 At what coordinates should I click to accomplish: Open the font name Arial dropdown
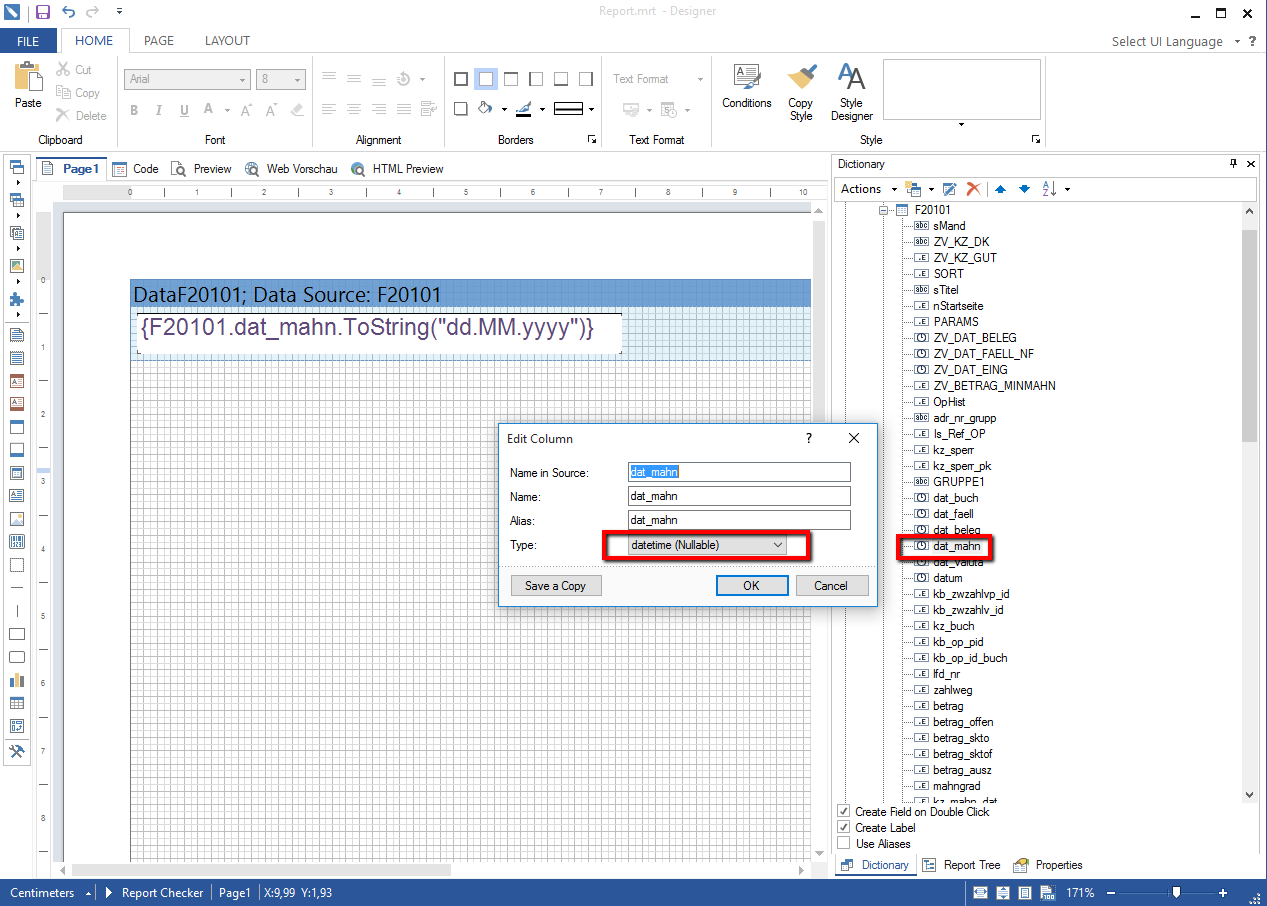243,80
